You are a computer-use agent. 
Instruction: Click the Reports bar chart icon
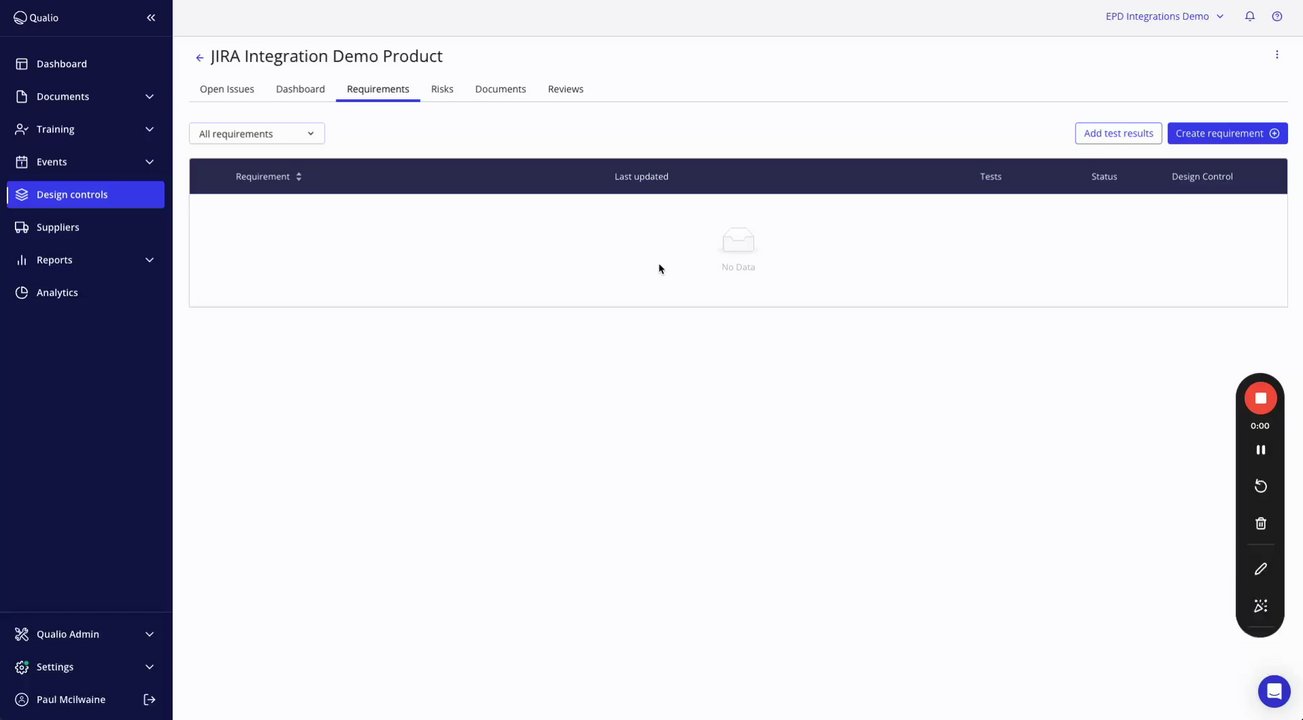tap(22, 260)
